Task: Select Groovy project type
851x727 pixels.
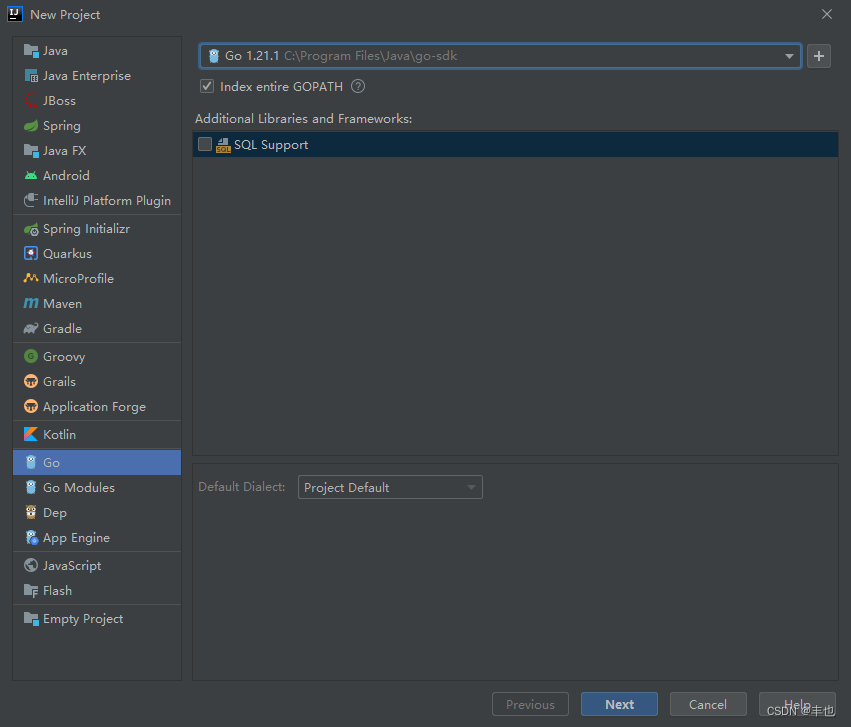Action: [97, 356]
